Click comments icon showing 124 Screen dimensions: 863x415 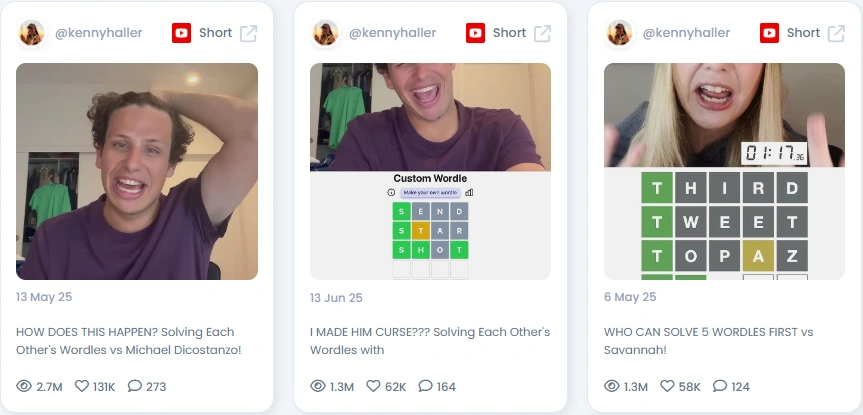click(x=720, y=386)
